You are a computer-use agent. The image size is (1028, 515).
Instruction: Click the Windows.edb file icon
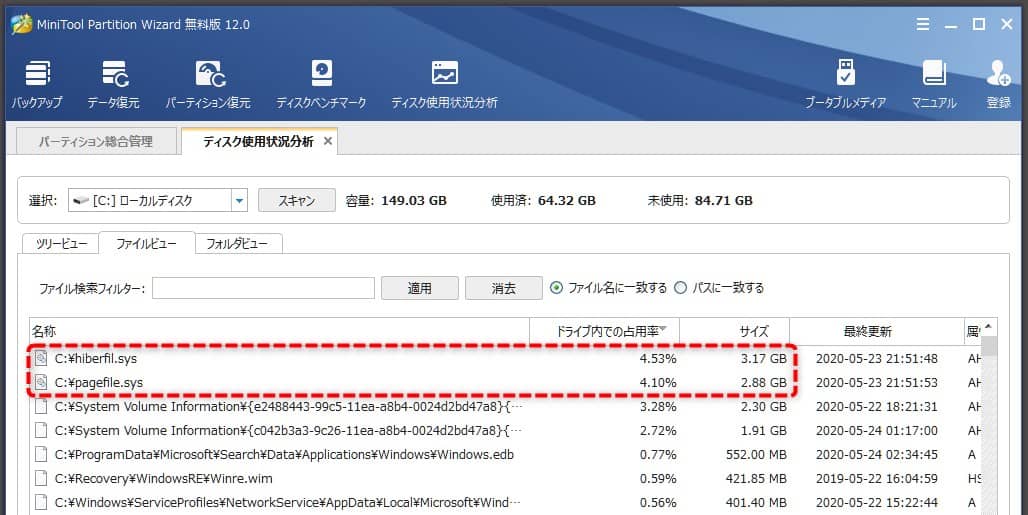point(41,454)
